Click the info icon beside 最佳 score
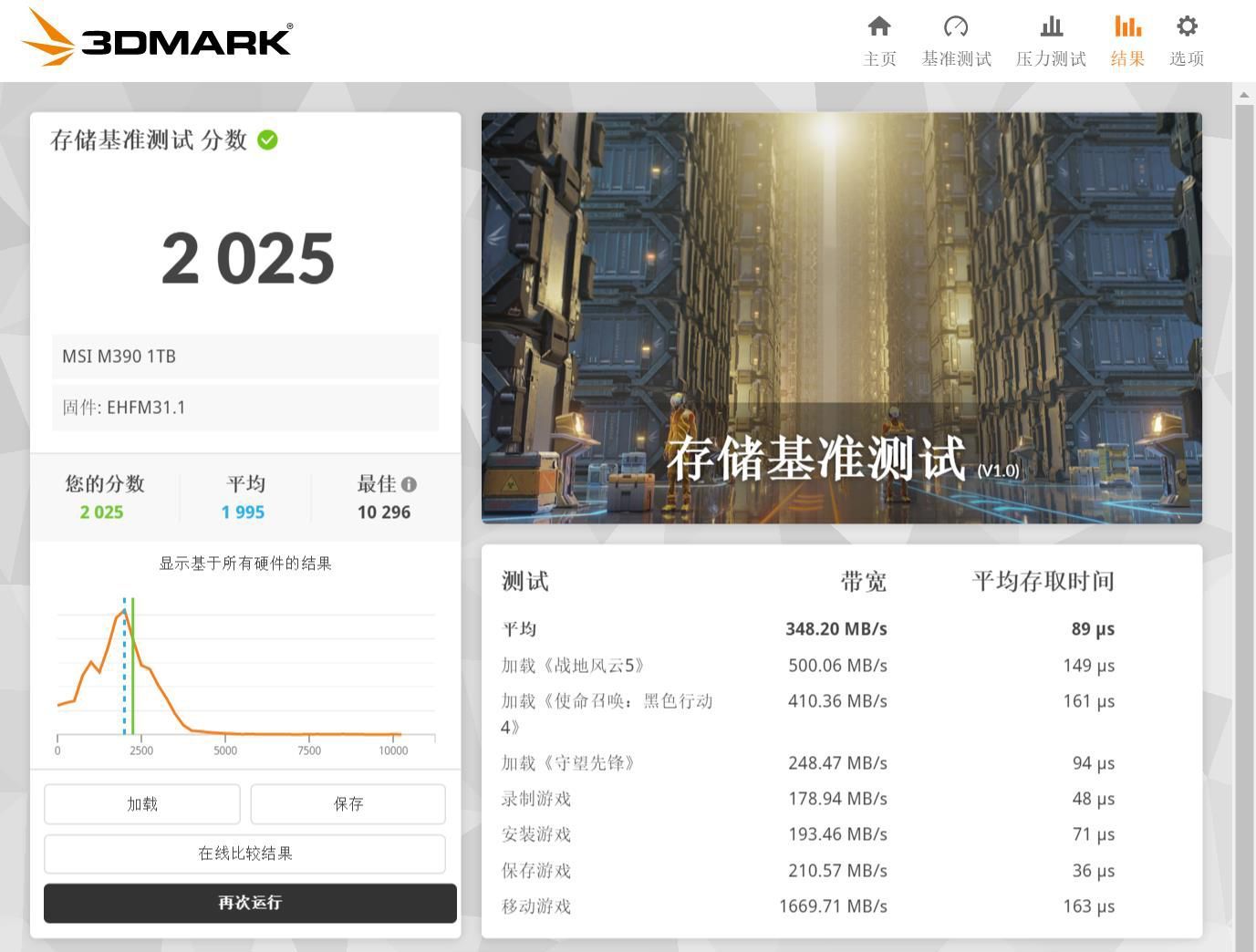The width and height of the screenshot is (1256, 952). click(x=409, y=484)
